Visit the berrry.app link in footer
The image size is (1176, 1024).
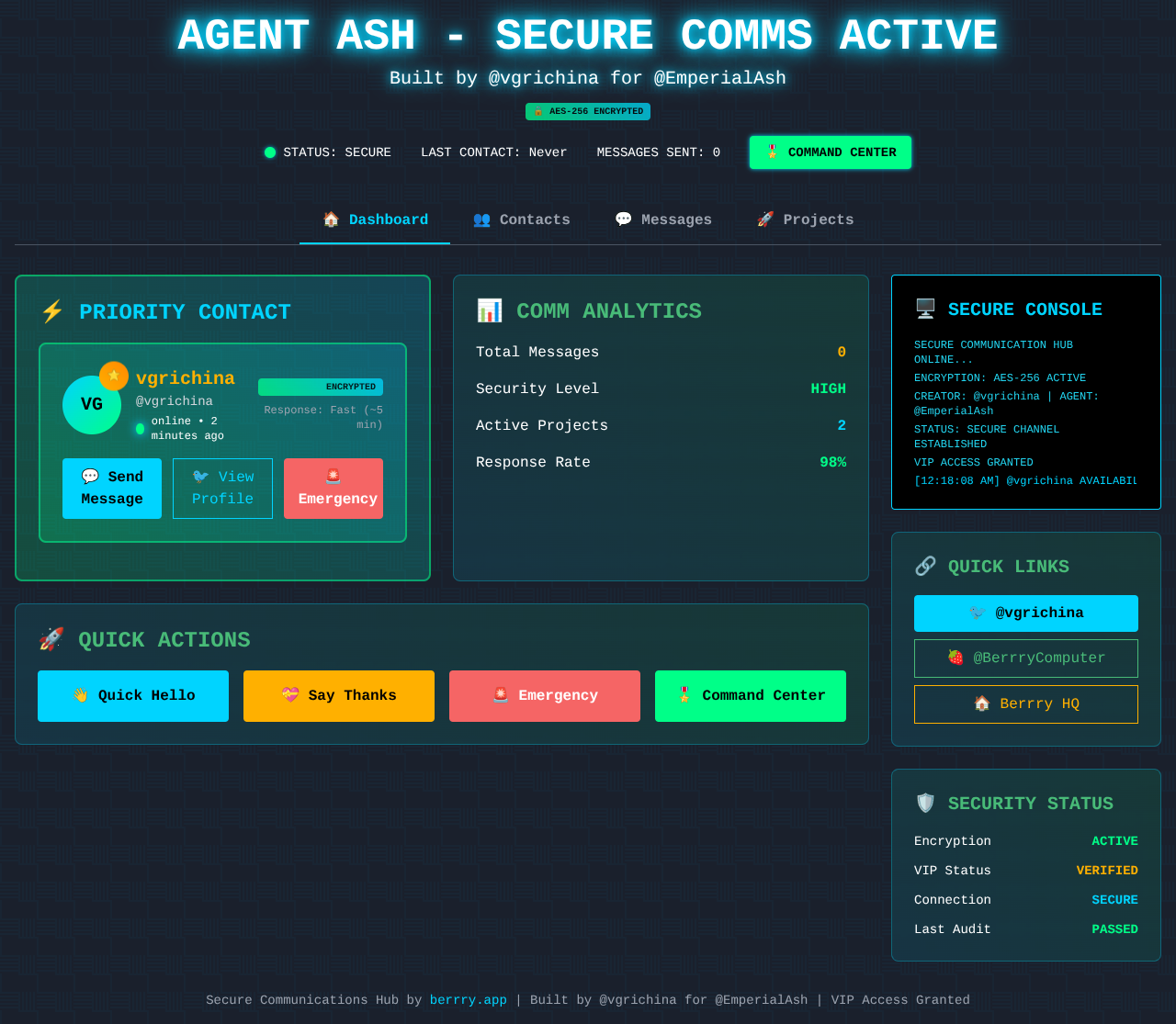coord(468,999)
